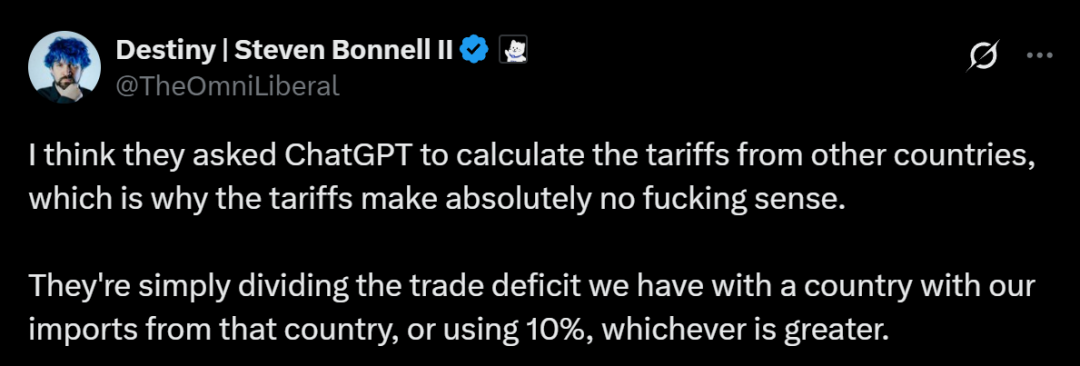Click the paragraph starting "They're simply dividing"

(532, 309)
